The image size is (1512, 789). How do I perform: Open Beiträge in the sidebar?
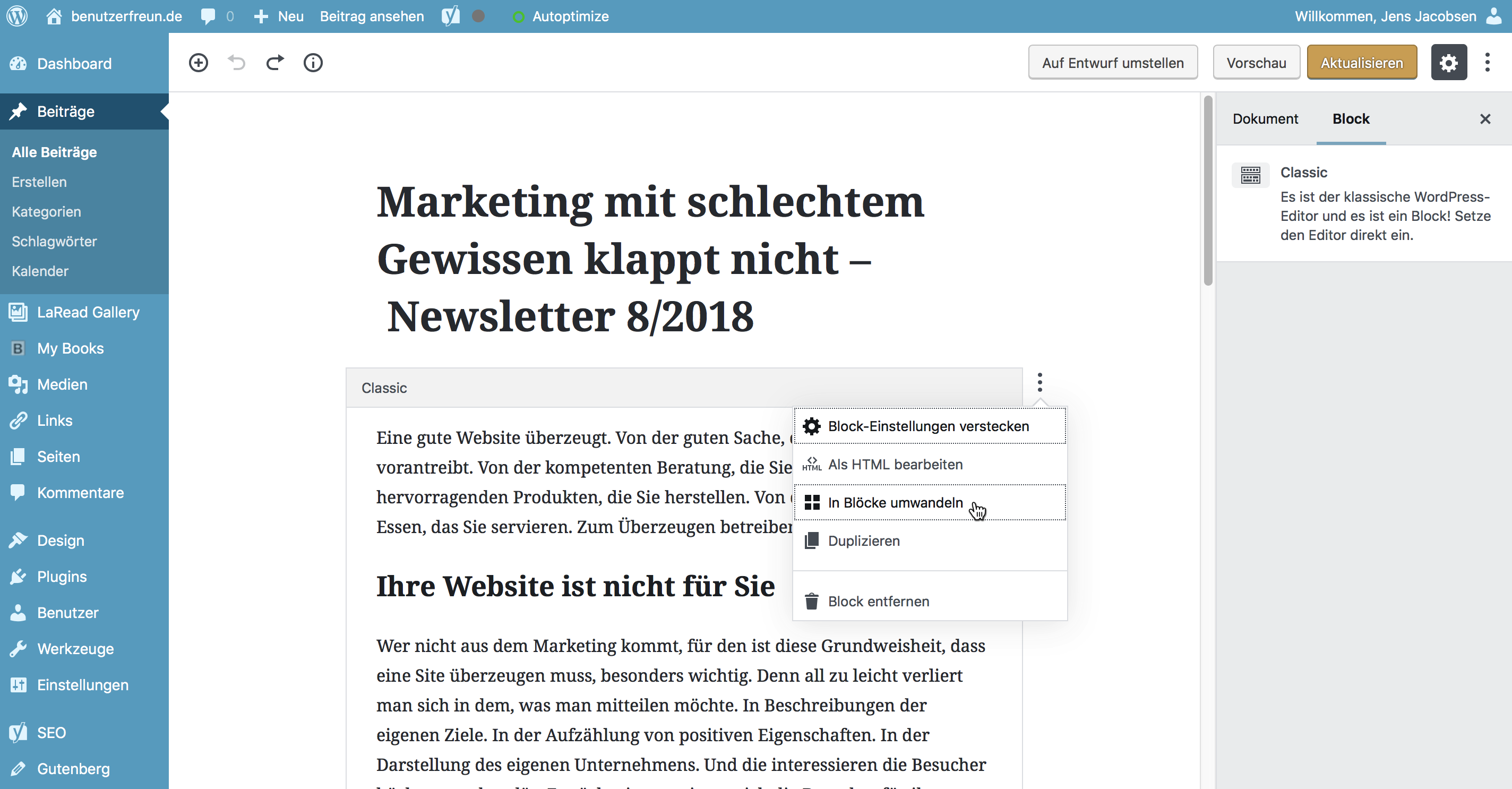(x=84, y=111)
